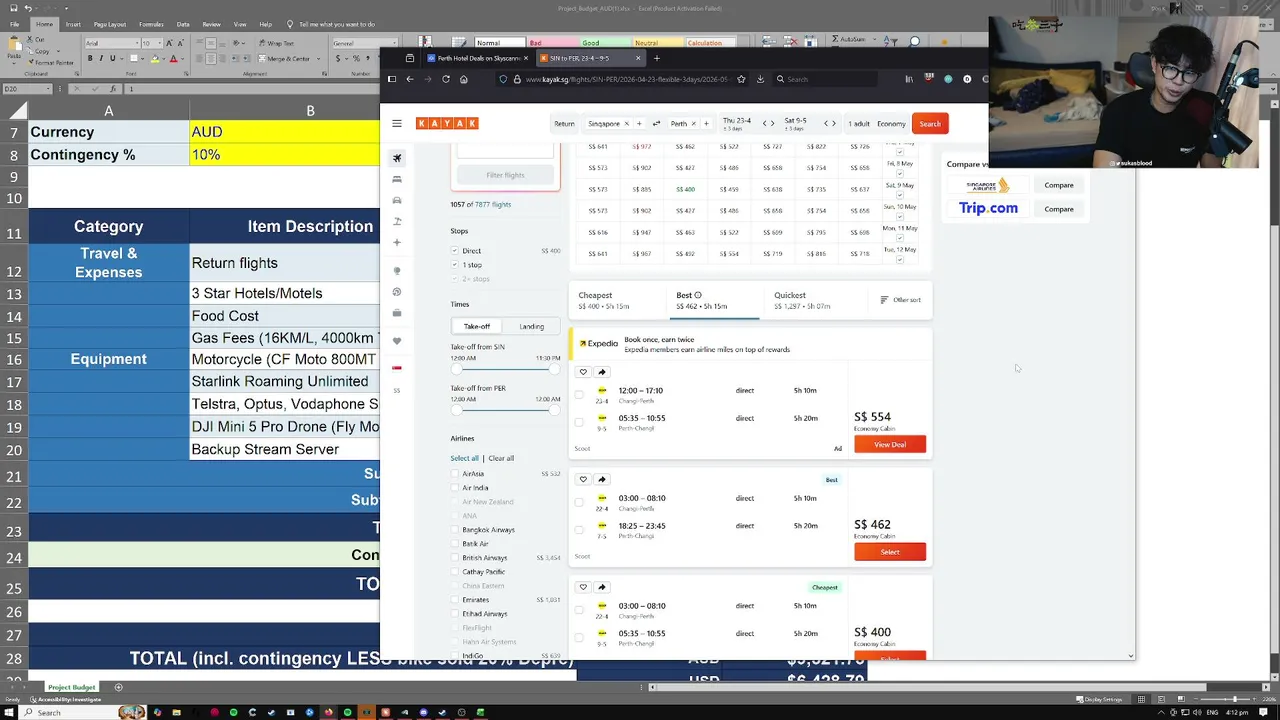This screenshot has height=720, width=1280.
Task: Sort results by Cheapest
Action: click(x=618, y=300)
